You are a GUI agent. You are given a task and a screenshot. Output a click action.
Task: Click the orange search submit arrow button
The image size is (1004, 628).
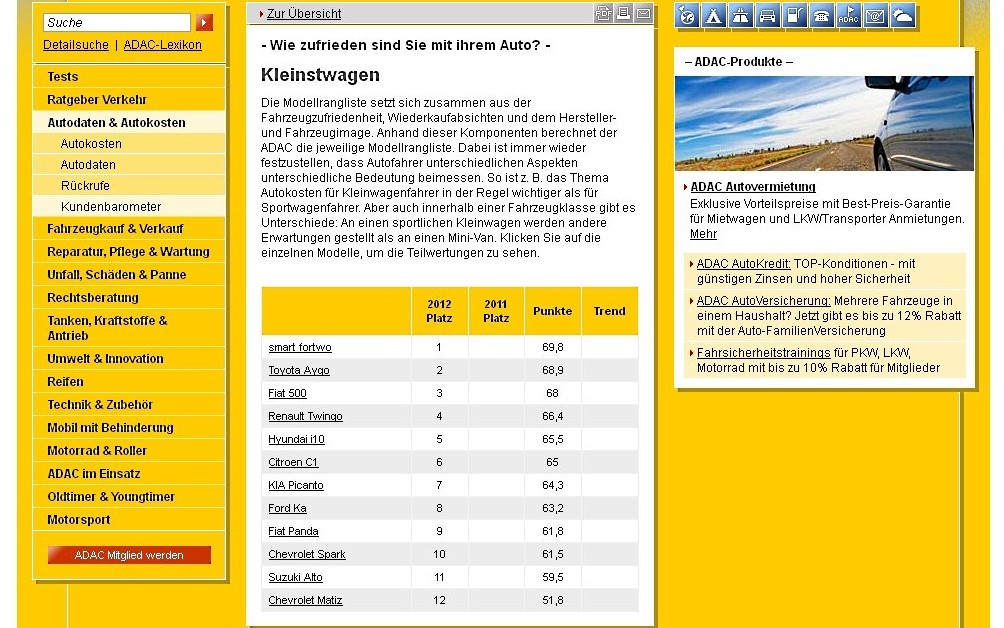coord(204,22)
